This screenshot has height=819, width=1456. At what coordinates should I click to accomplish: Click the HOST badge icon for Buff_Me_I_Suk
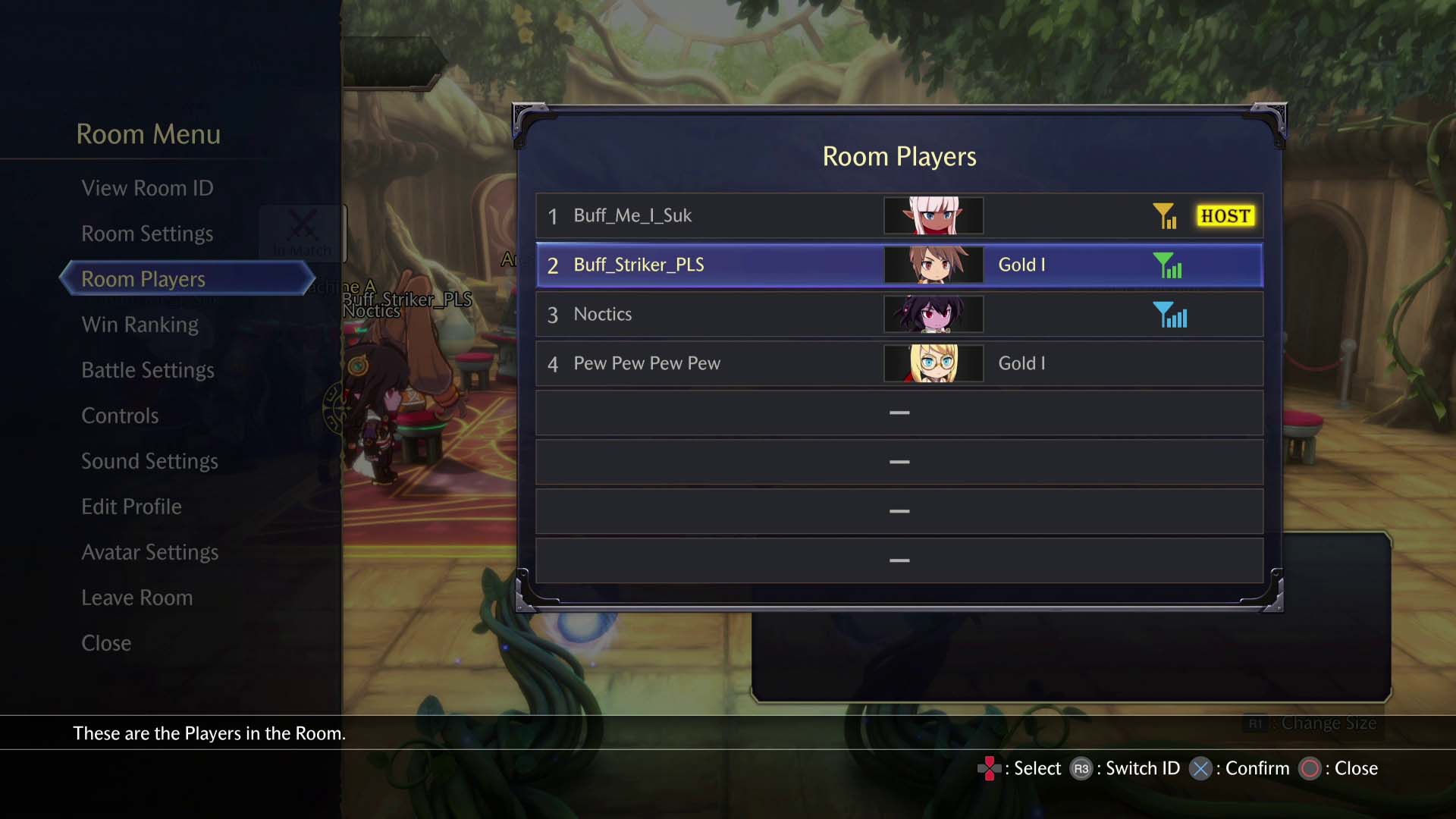pos(1224,216)
